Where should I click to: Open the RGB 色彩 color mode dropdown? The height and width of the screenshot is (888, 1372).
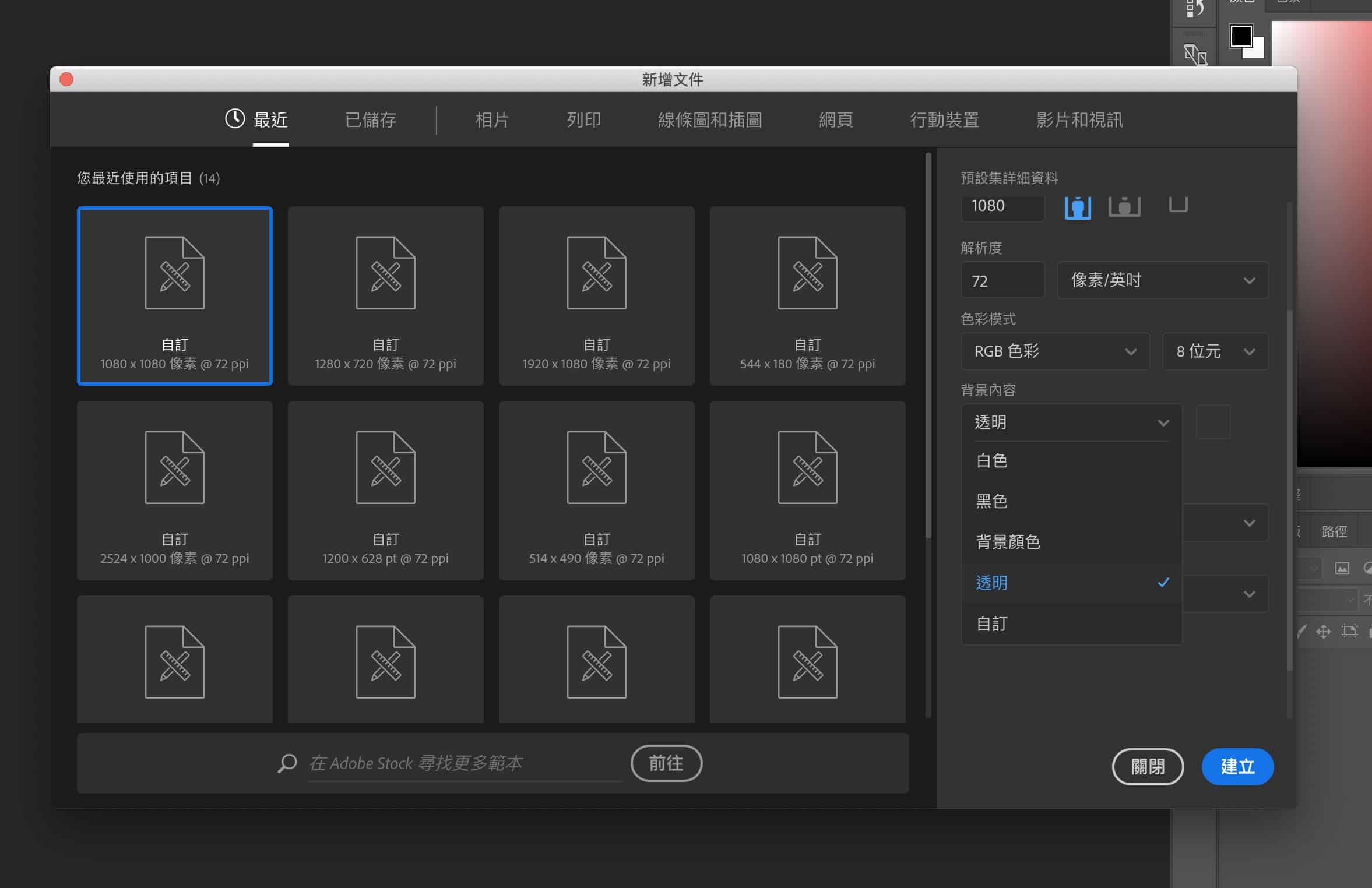1055,351
